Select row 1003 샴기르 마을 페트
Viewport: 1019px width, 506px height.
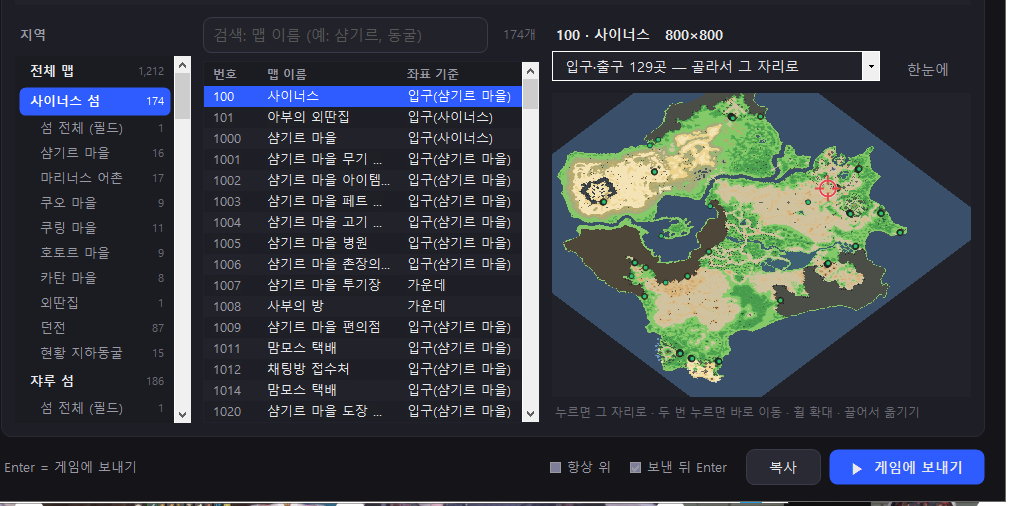(x=363, y=201)
